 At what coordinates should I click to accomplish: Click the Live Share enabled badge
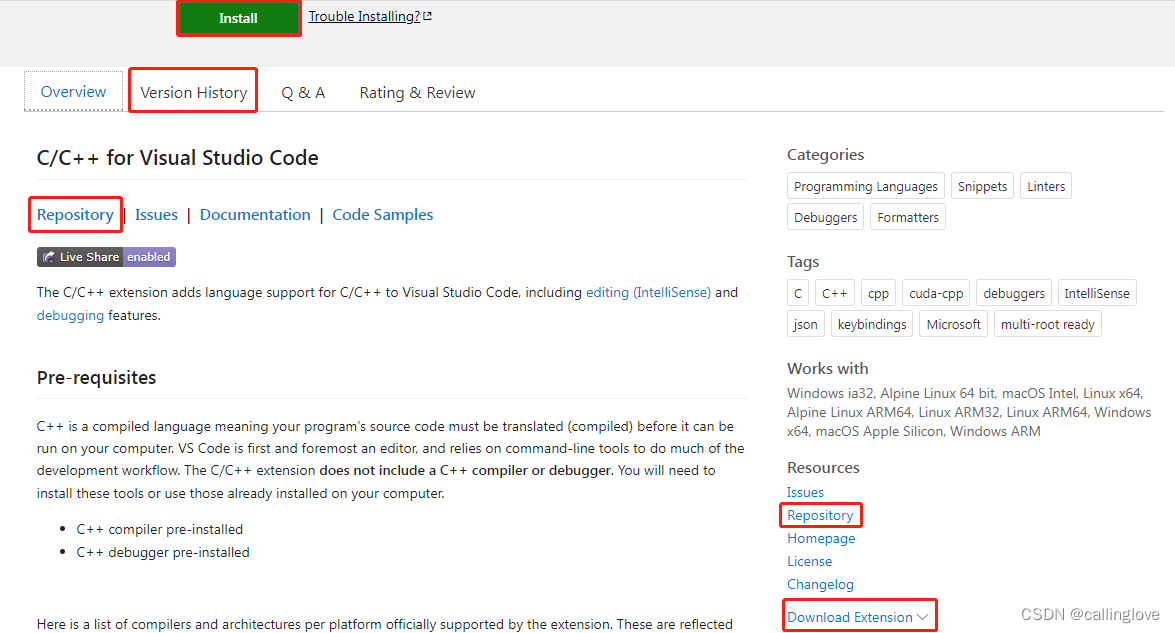coord(106,257)
